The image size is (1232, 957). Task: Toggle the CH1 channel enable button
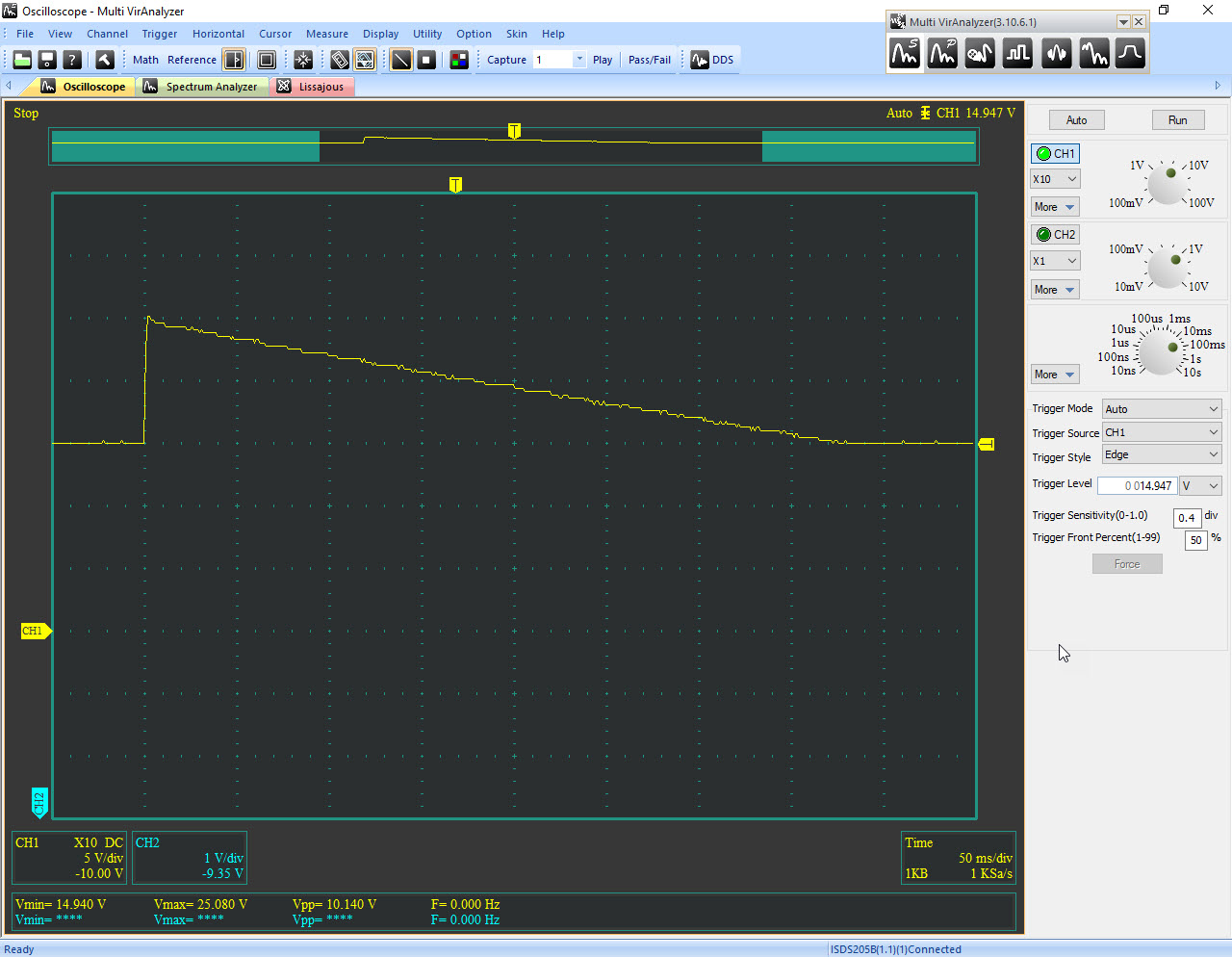pyautogui.click(x=1055, y=153)
